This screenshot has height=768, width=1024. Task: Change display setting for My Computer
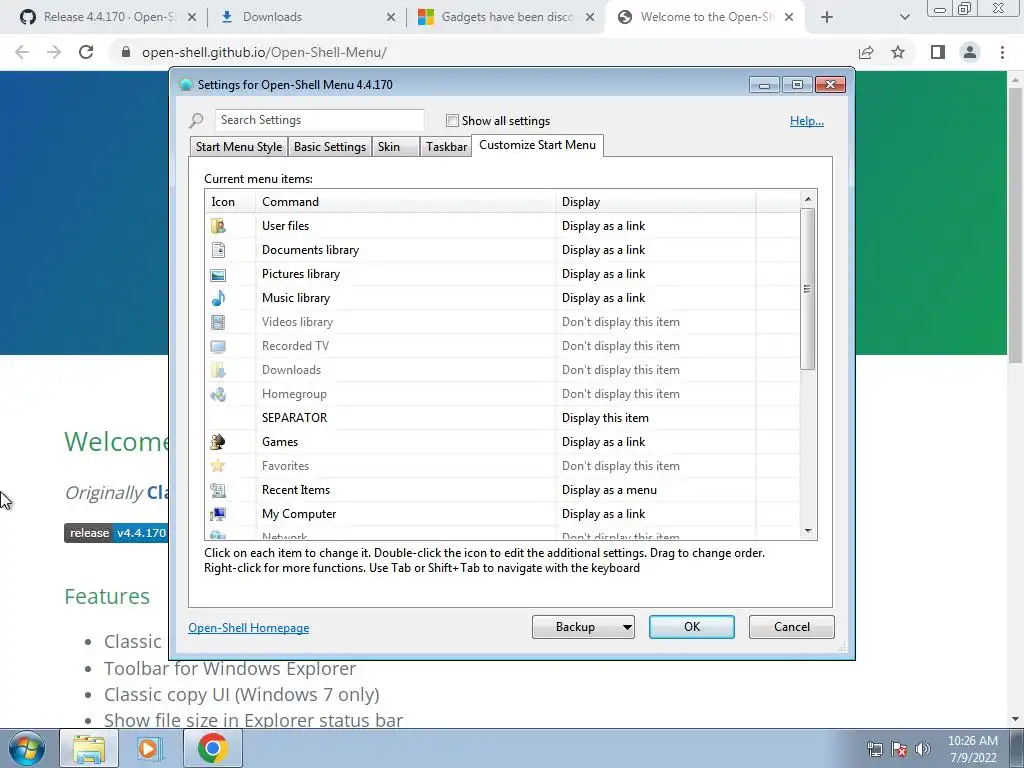[603, 514]
